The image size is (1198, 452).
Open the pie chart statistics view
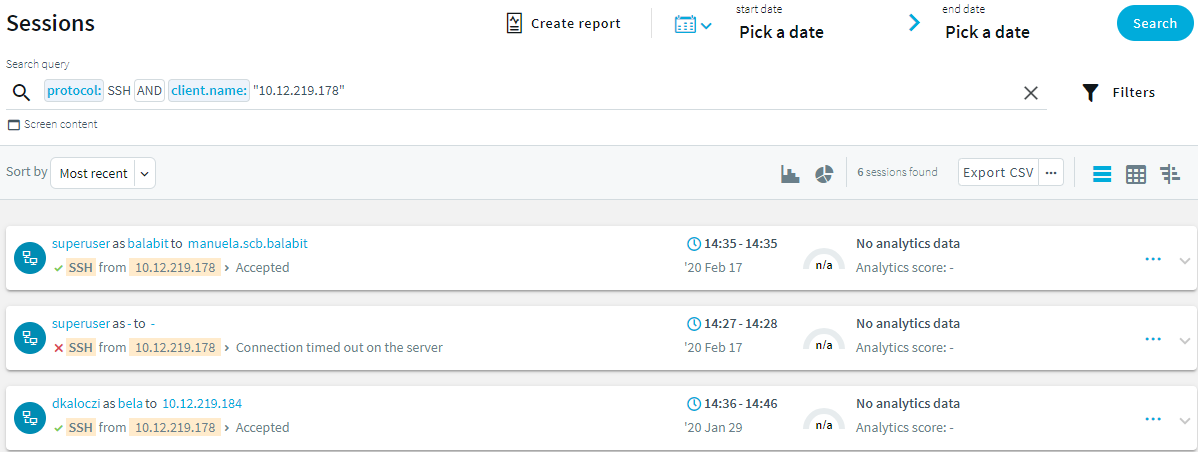click(x=824, y=174)
